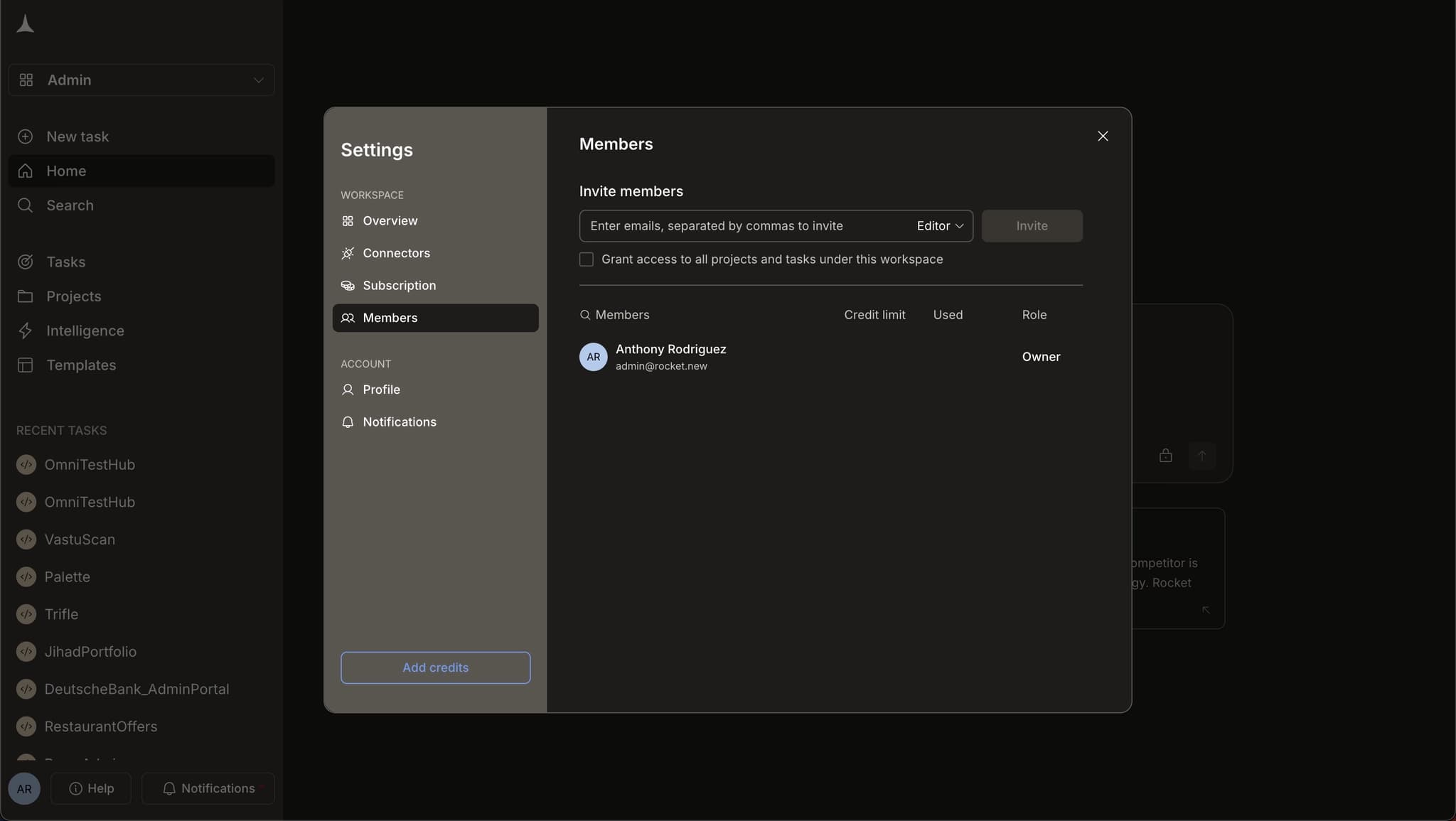Click the upward arrow send icon
This screenshot has width=1456, height=821.
[1201, 456]
